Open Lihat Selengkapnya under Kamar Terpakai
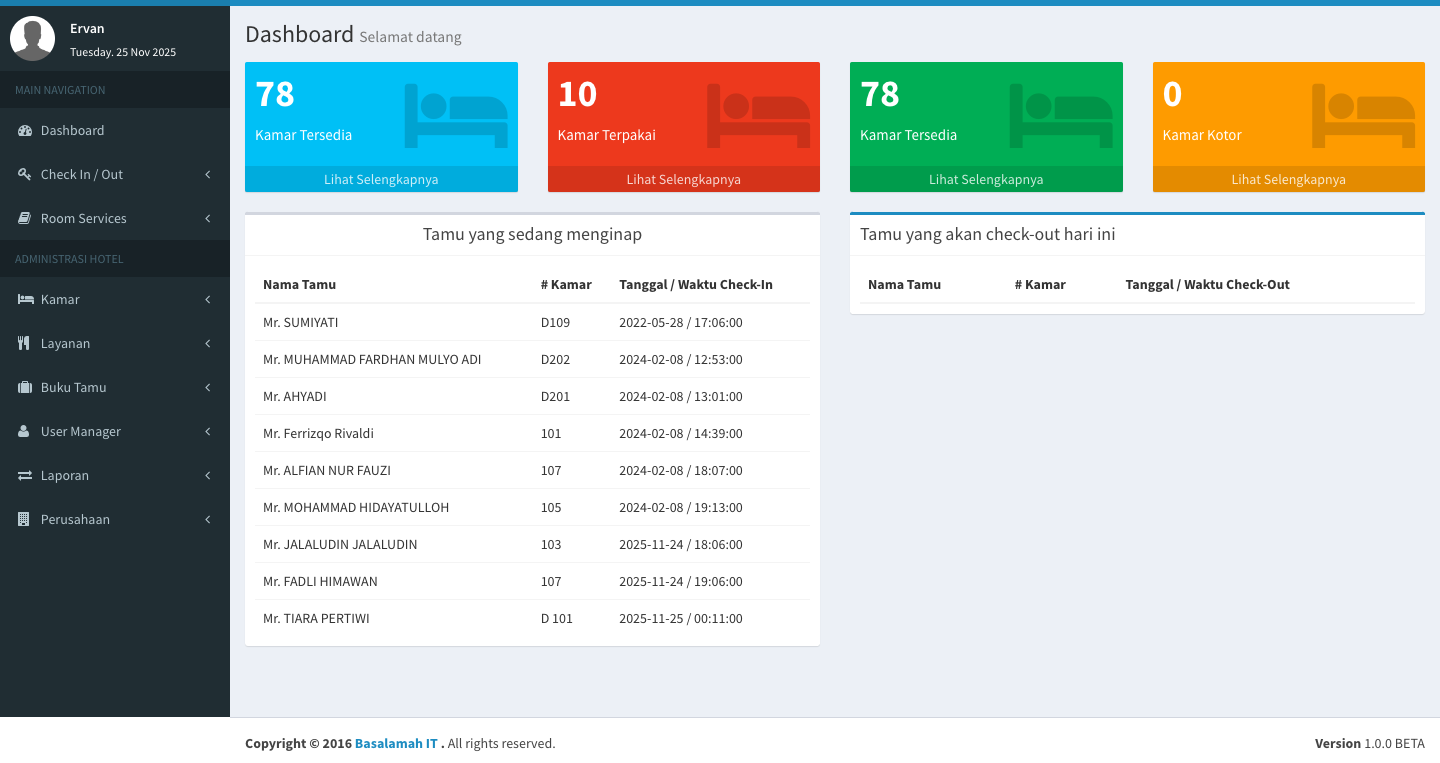The height and width of the screenshot is (763, 1440). point(683,180)
